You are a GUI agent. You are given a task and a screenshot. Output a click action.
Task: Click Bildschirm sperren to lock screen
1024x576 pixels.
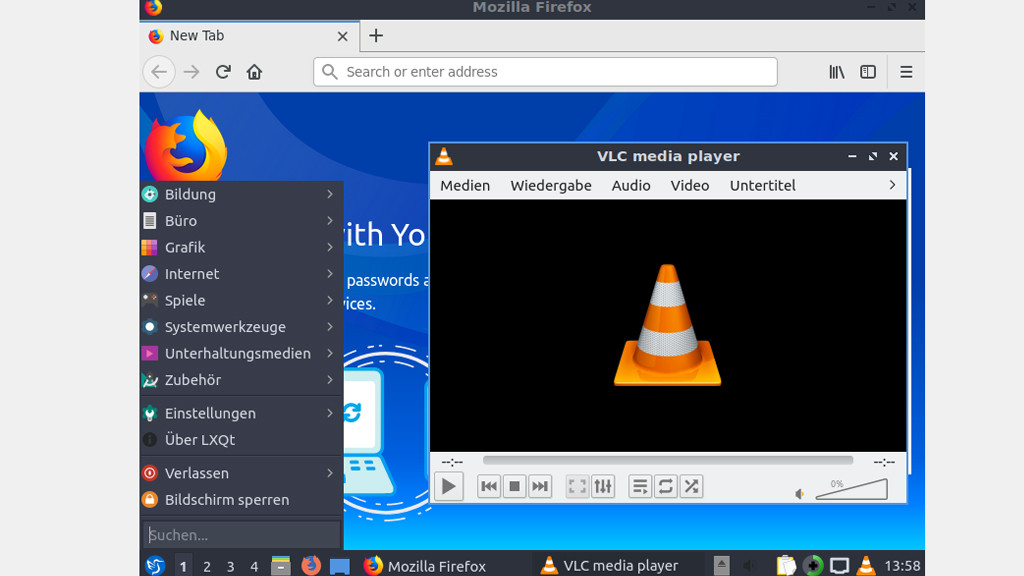[x=227, y=500]
